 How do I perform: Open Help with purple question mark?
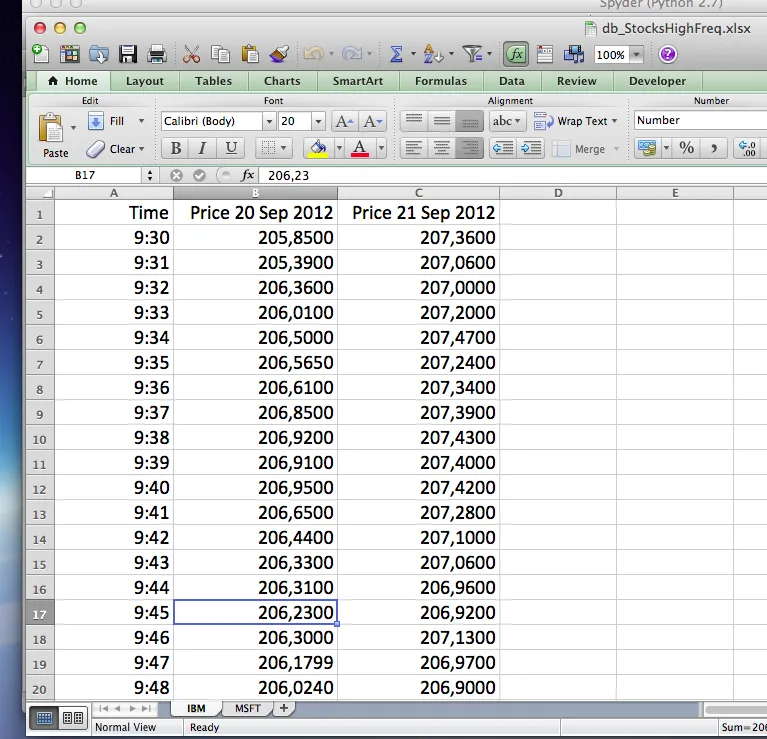[668, 54]
